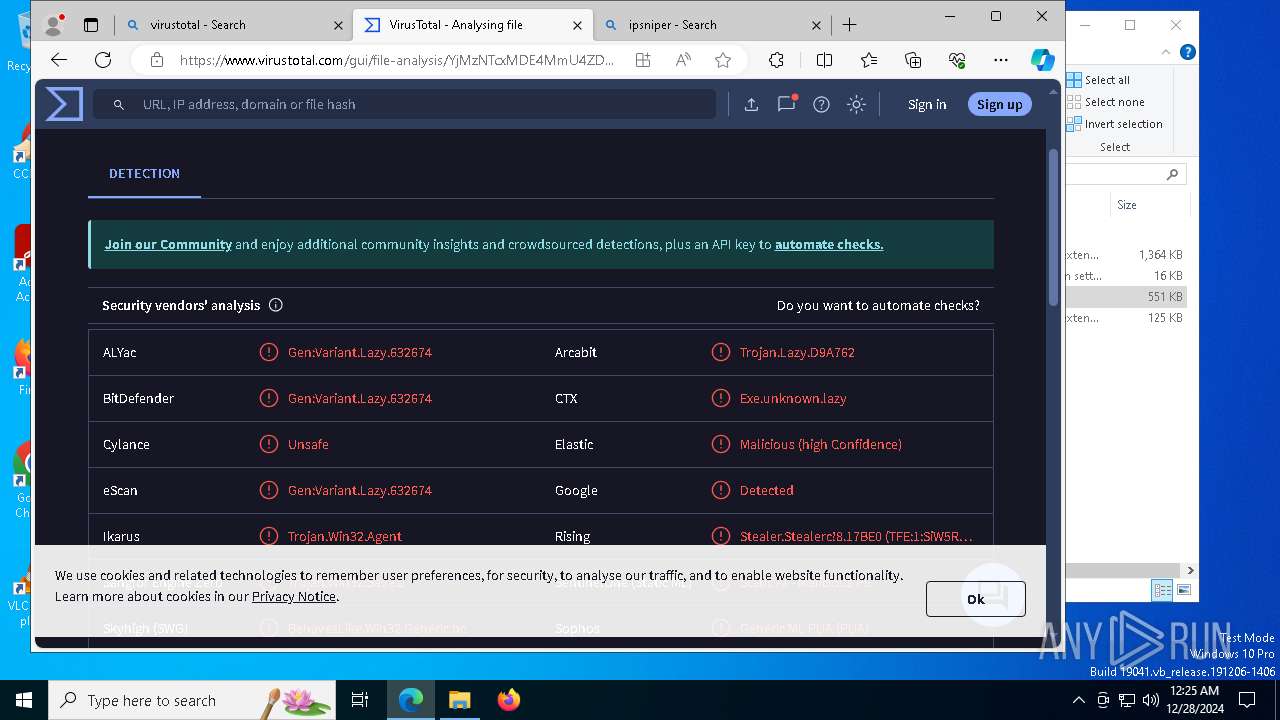Reload the page with the refresh icon

tap(103, 60)
